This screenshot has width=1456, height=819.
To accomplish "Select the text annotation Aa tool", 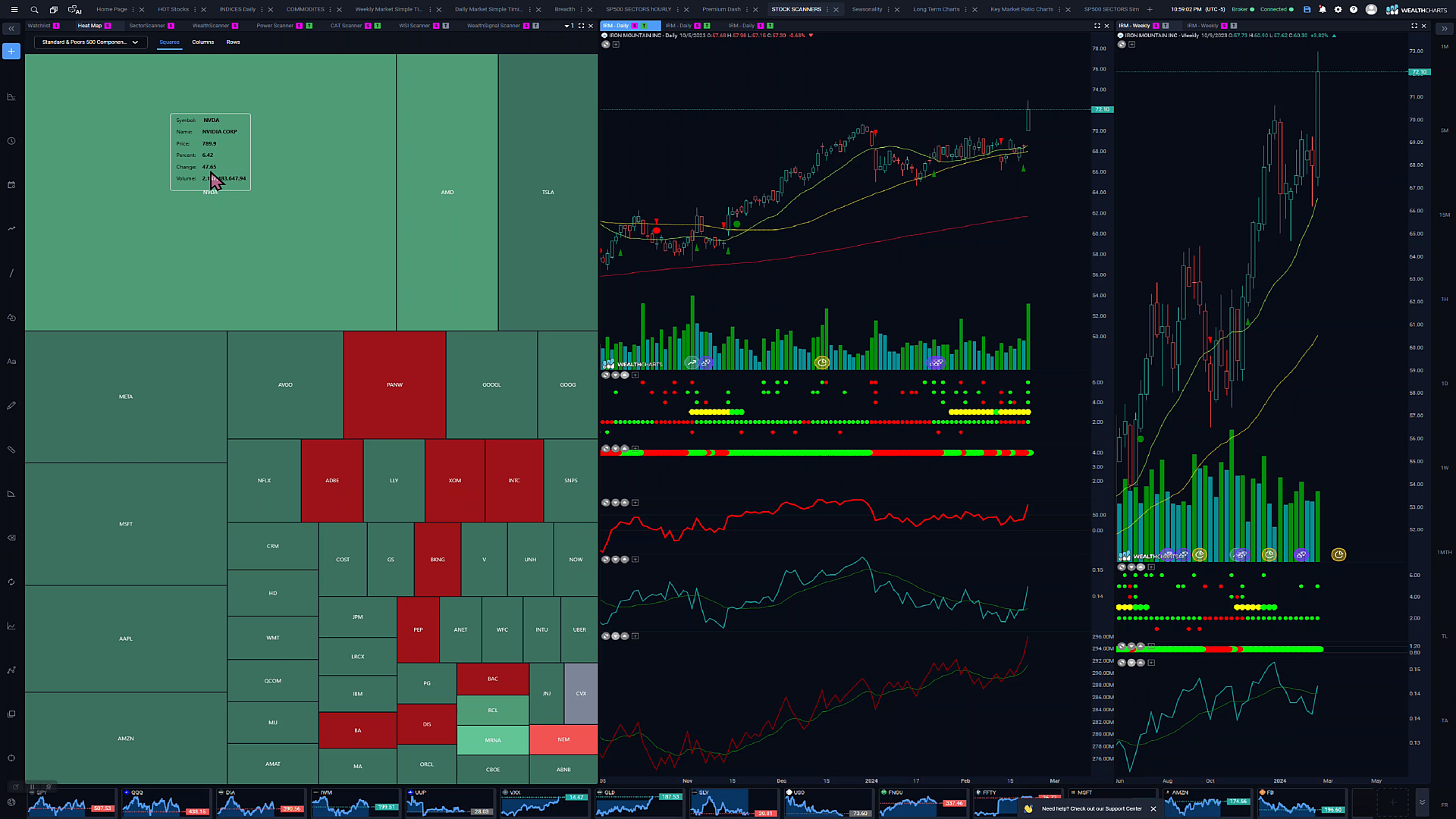I will [11, 362].
